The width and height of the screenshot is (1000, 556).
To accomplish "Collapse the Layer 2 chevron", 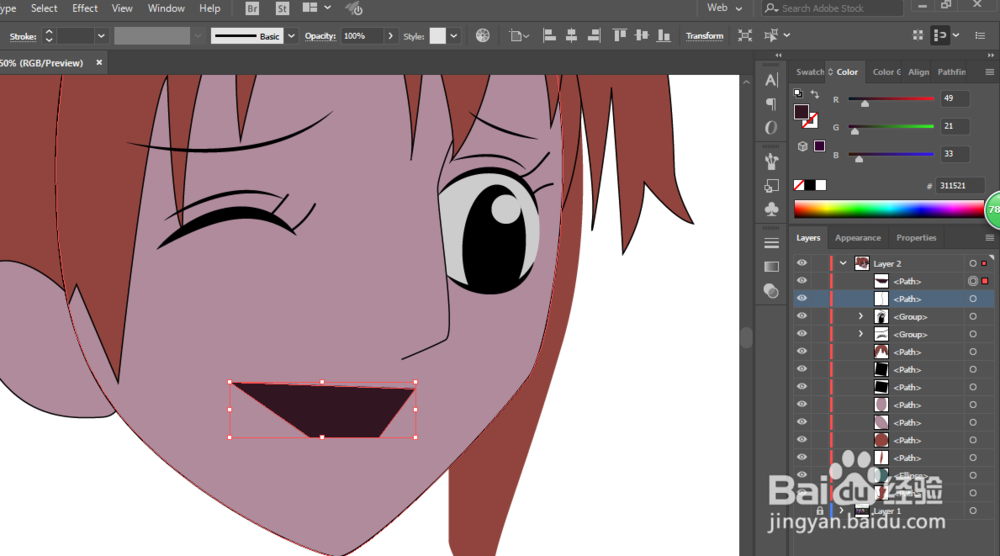I will pyautogui.click(x=843, y=263).
